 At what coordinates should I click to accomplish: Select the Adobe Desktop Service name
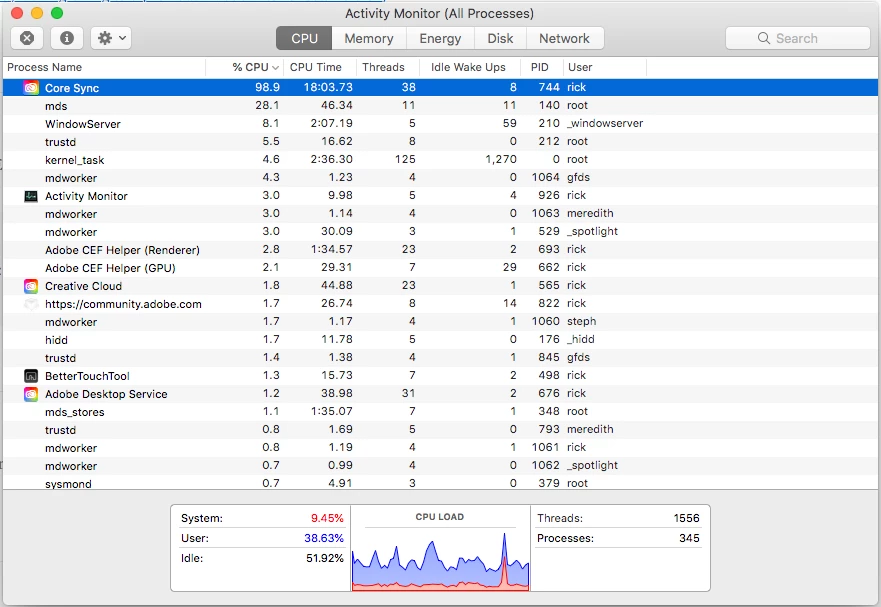point(106,394)
